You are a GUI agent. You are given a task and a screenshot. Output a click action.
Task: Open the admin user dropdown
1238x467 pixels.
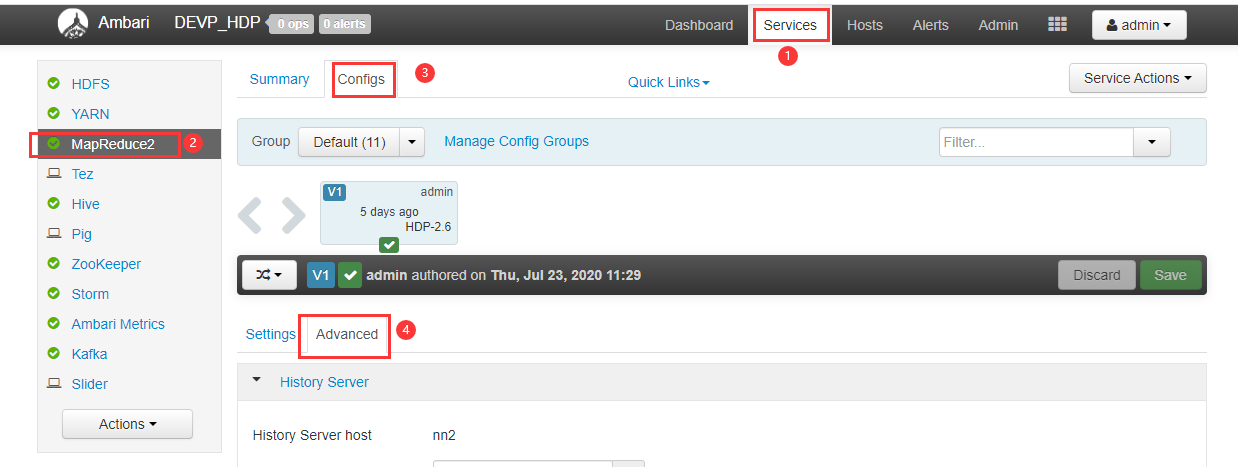click(1139, 25)
